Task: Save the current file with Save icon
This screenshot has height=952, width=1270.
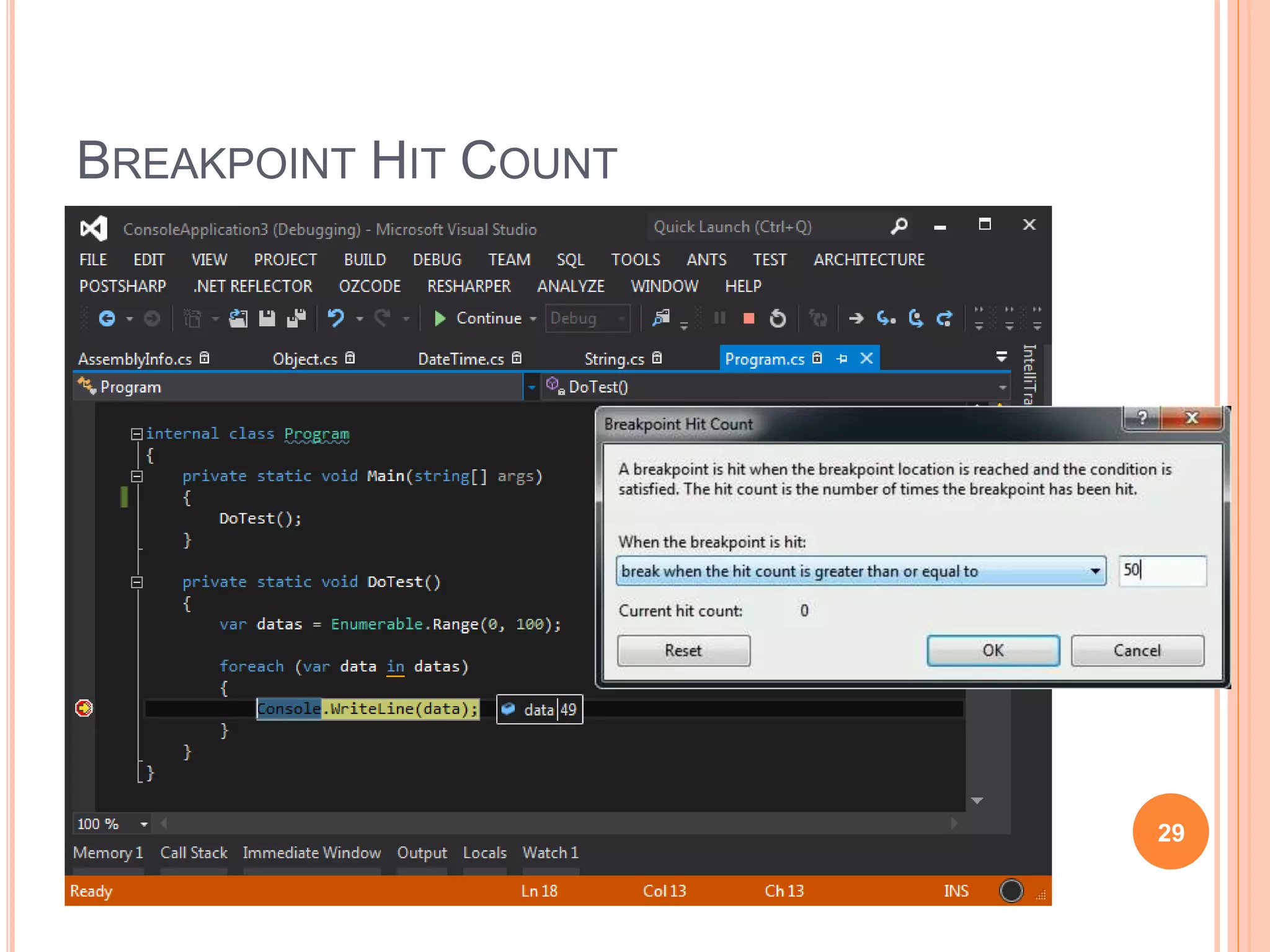Action: tap(267, 319)
